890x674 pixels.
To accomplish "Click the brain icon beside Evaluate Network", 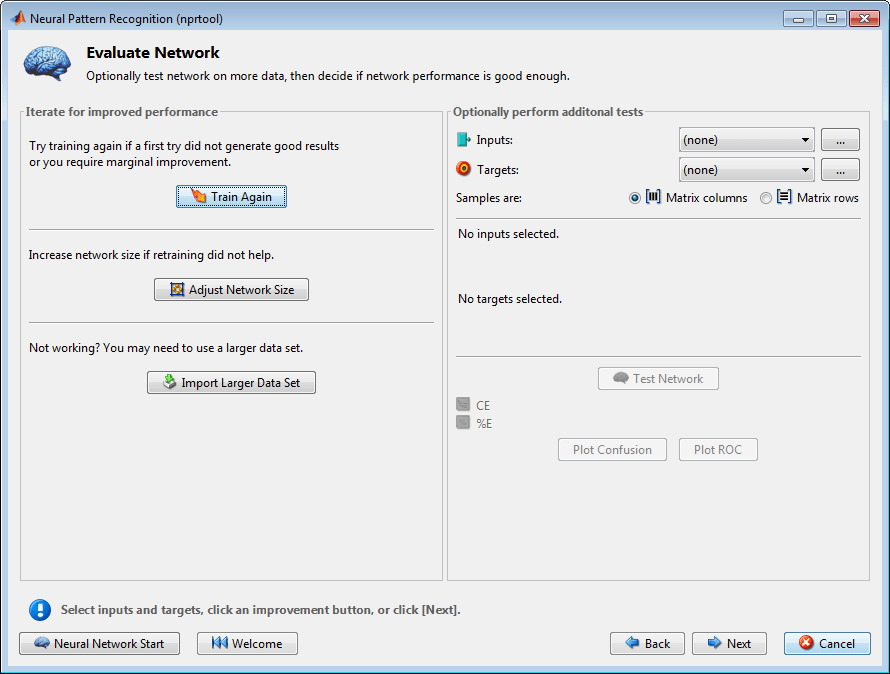I will (47, 63).
